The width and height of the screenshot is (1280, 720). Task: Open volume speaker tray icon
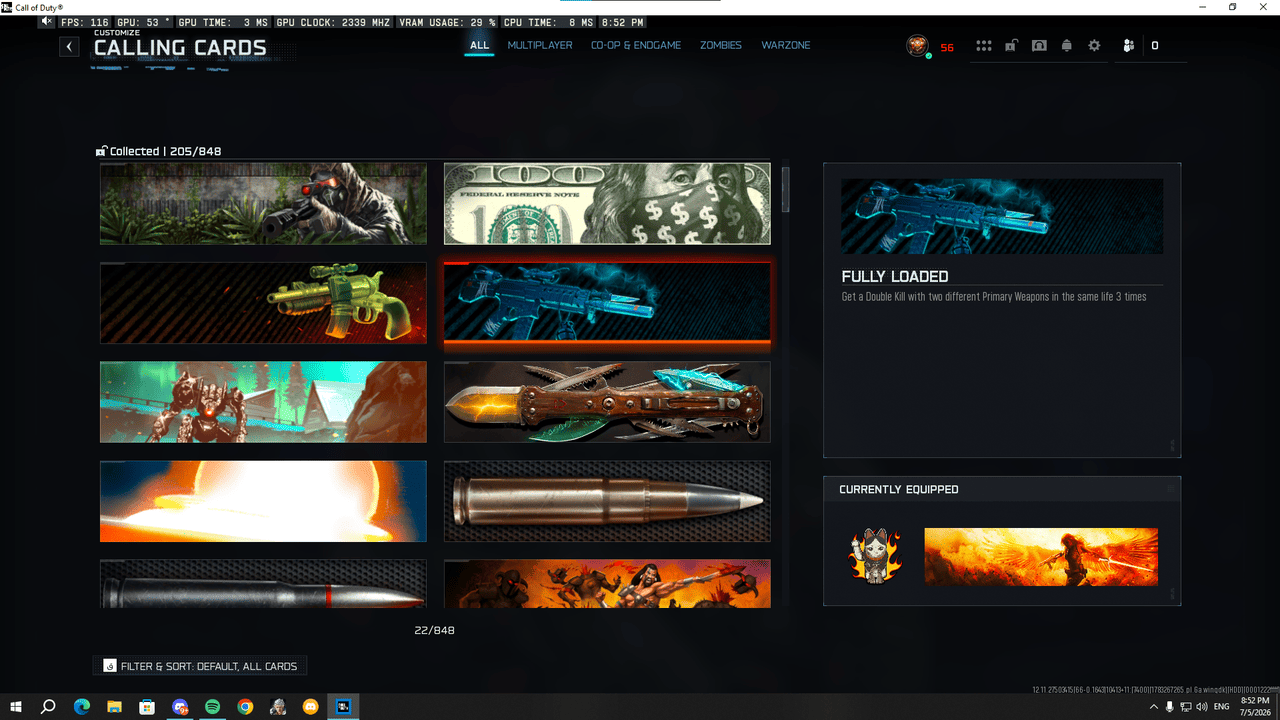point(1201,706)
